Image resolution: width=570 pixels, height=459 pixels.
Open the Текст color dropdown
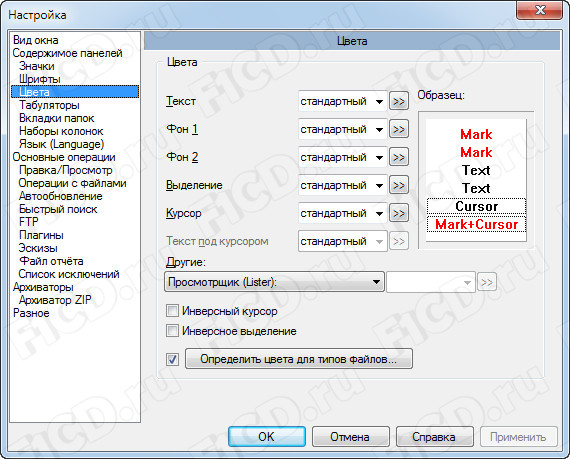pyautogui.click(x=342, y=101)
